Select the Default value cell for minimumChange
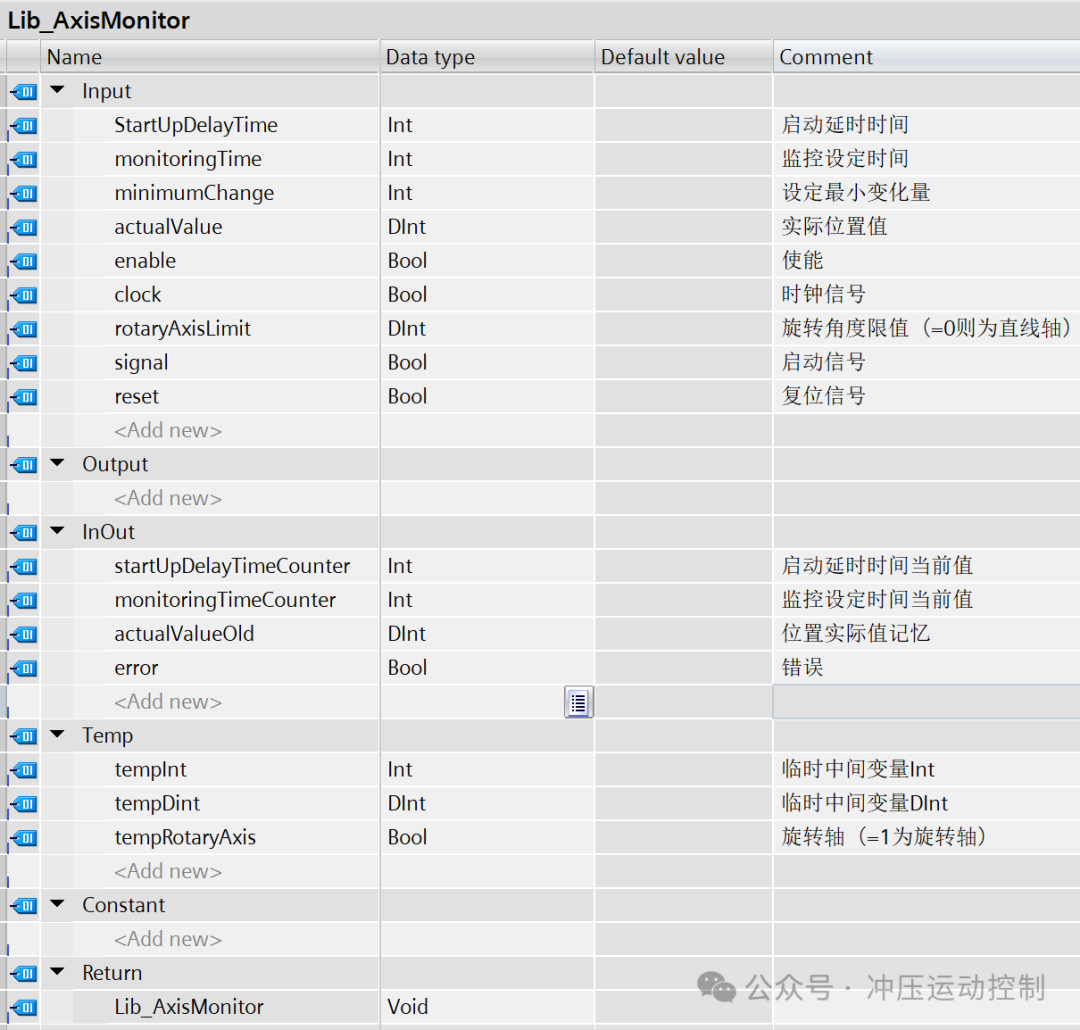The width and height of the screenshot is (1080, 1030). coord(683,193)
